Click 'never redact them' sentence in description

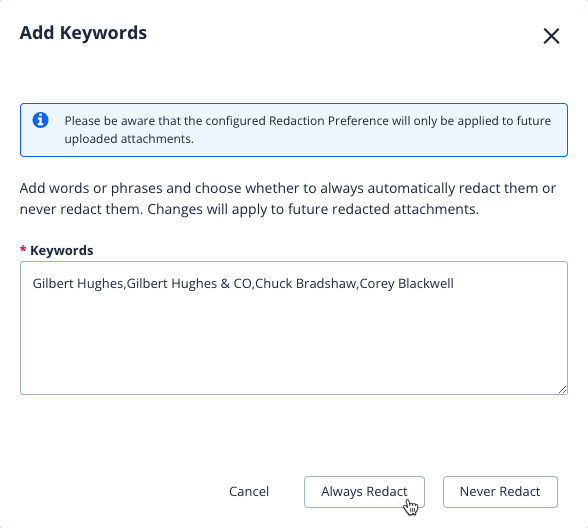(x=81, y=209)
